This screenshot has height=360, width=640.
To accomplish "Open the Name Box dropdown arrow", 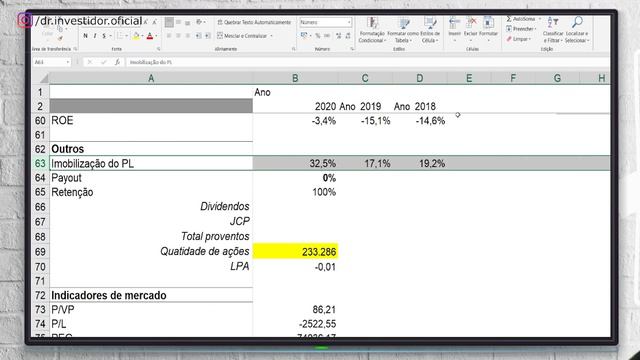I will coord(68,62).
